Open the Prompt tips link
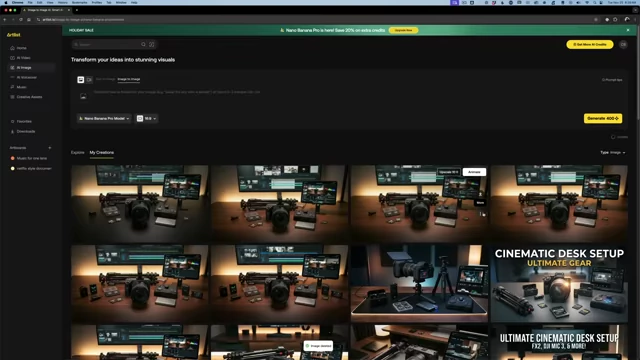640x360 pixels. click(612, 80)
